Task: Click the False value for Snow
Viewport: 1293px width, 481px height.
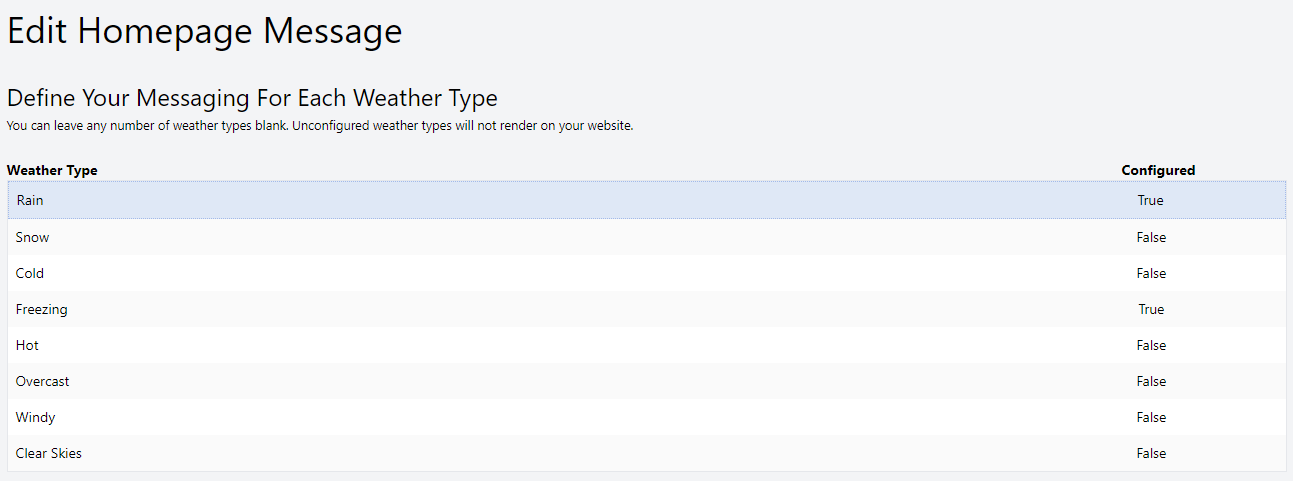Action: click(1151, 237)
